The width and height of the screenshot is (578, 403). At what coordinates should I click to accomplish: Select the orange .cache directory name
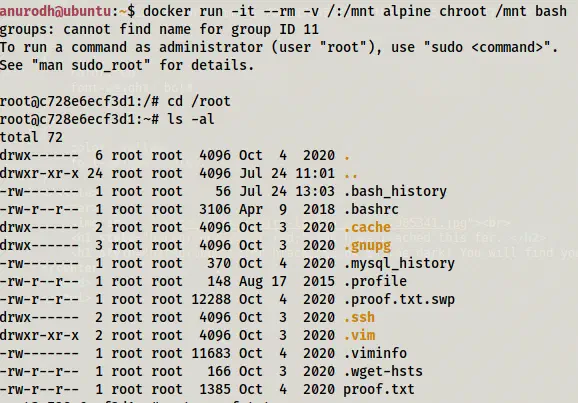click(x=367, y=227)
